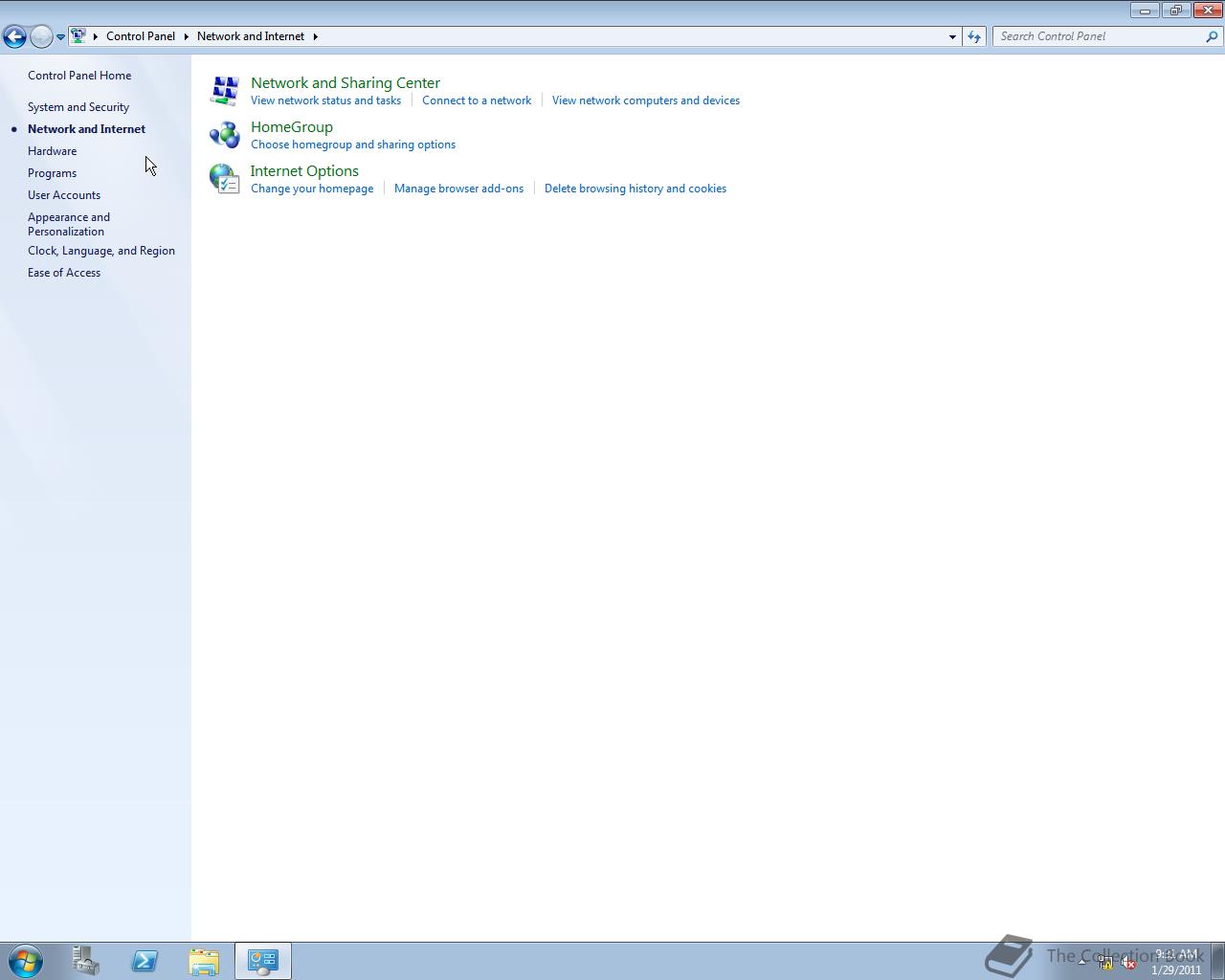Viewport: 1225px width, 980px height.
Task: Launch Windows PowerShell from taskbar
Action: click(145, 961)
